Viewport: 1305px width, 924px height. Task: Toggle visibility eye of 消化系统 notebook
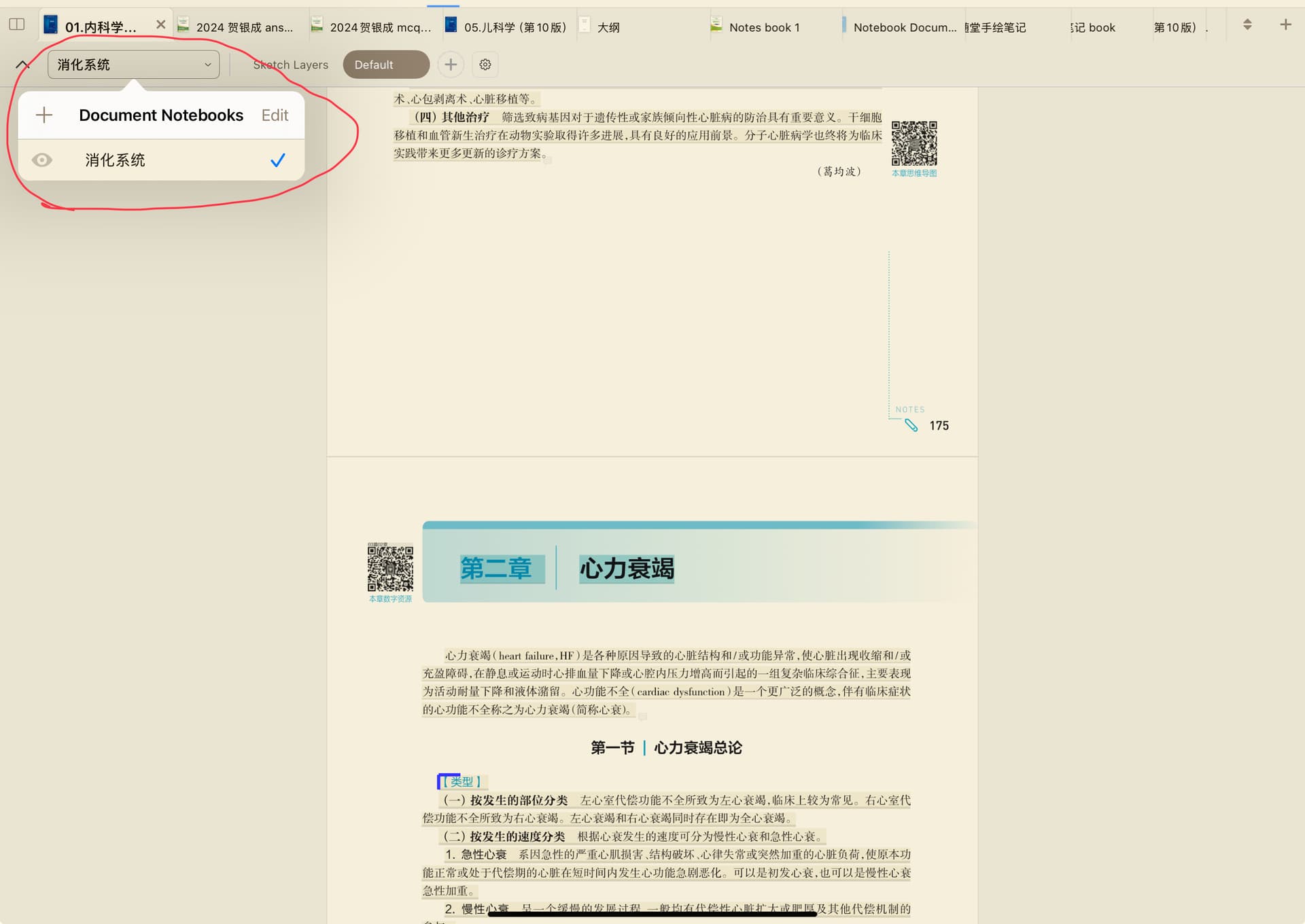(42, 160)
